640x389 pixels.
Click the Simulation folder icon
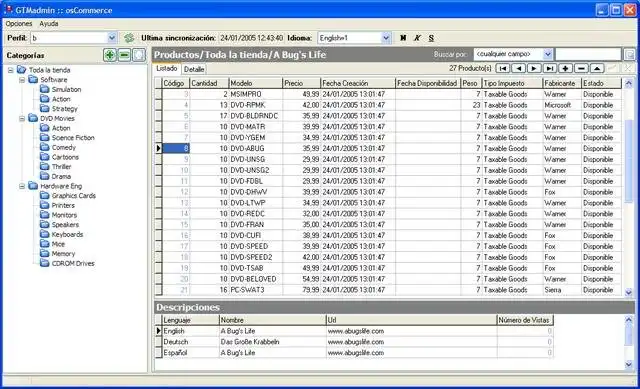(x=44, y=89)
